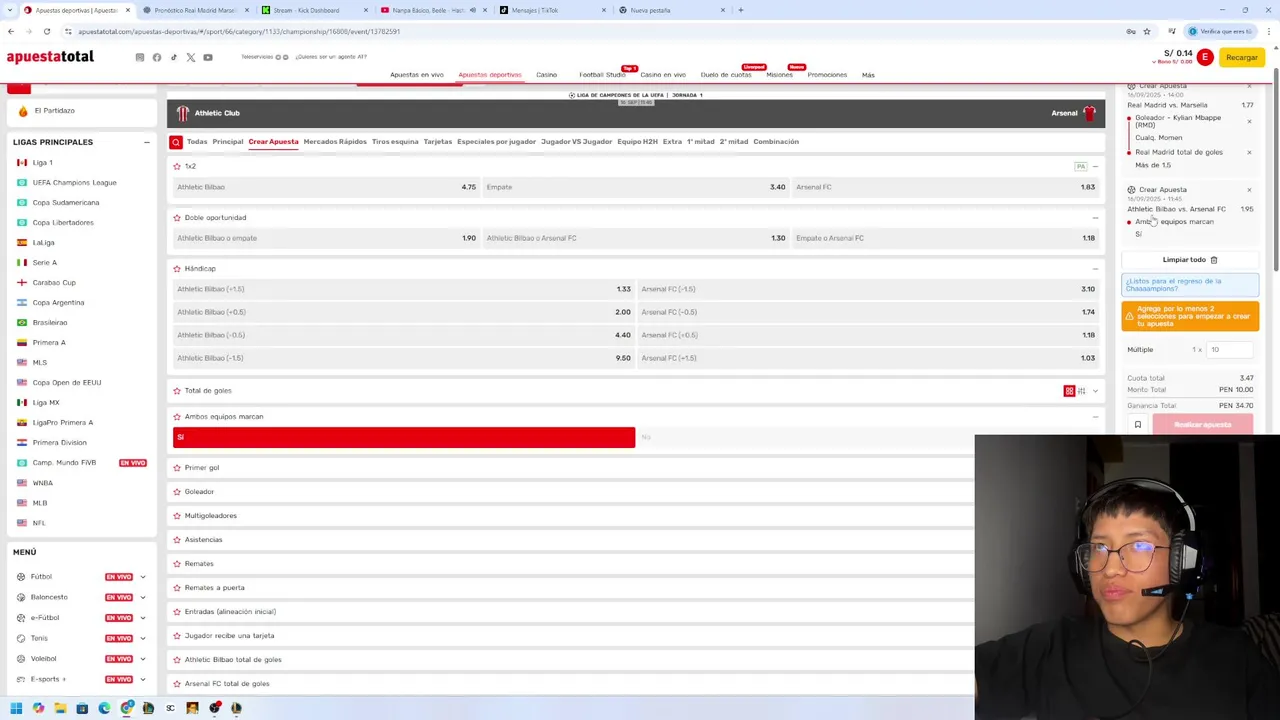Switch to the Principal tab

click(x=228, y=142)
